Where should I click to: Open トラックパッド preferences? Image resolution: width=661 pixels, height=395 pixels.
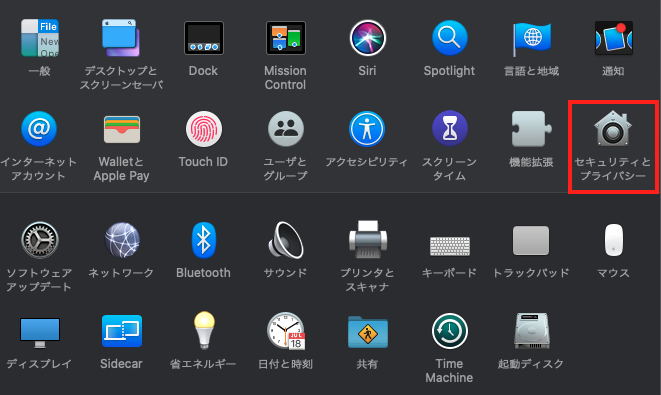(531, 240)
